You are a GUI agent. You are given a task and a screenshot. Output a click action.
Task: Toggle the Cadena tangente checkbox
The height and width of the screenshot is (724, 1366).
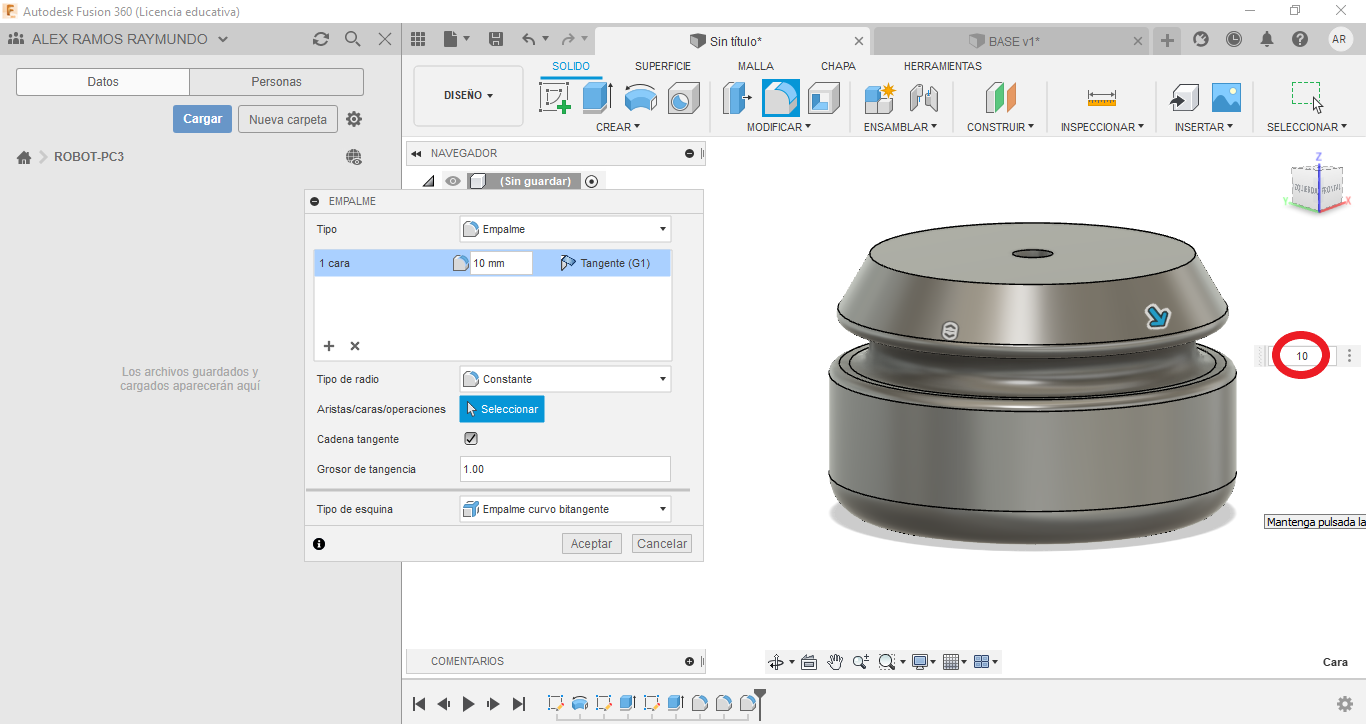tap(471, 439)
